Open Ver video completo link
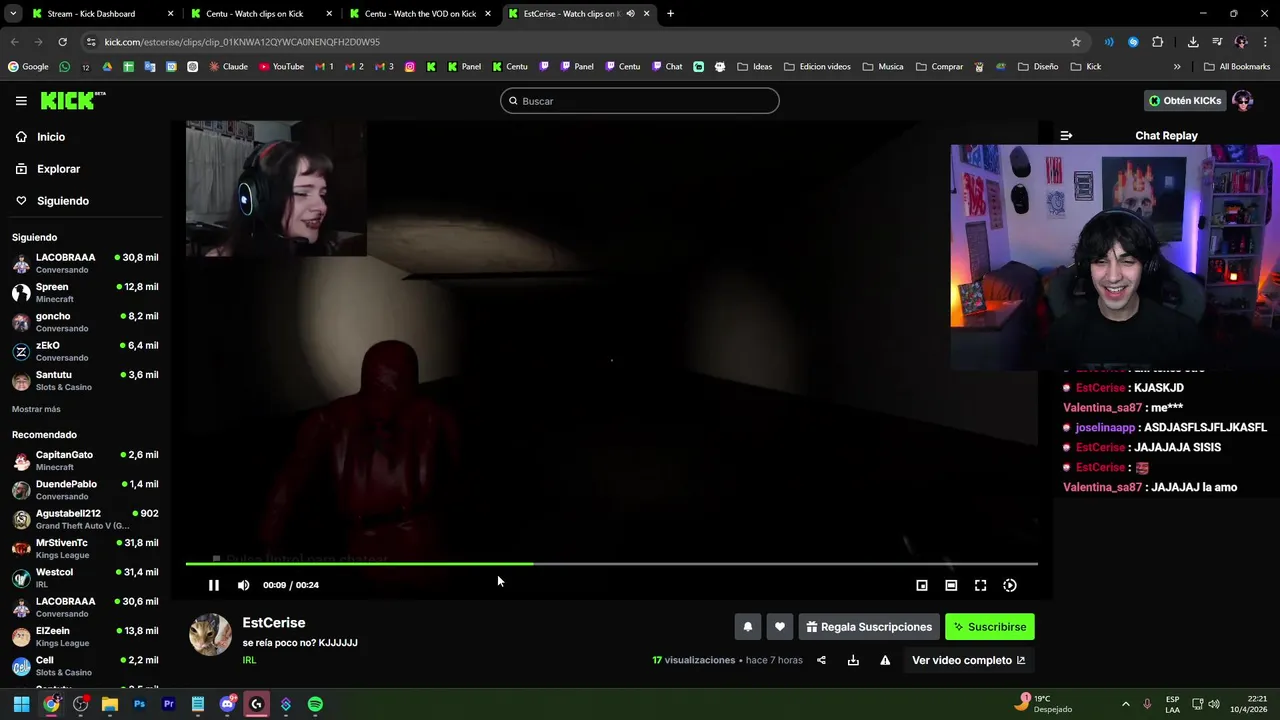Screen dimensions: 1280x720 pyautogui.click(x=968, y=660)
